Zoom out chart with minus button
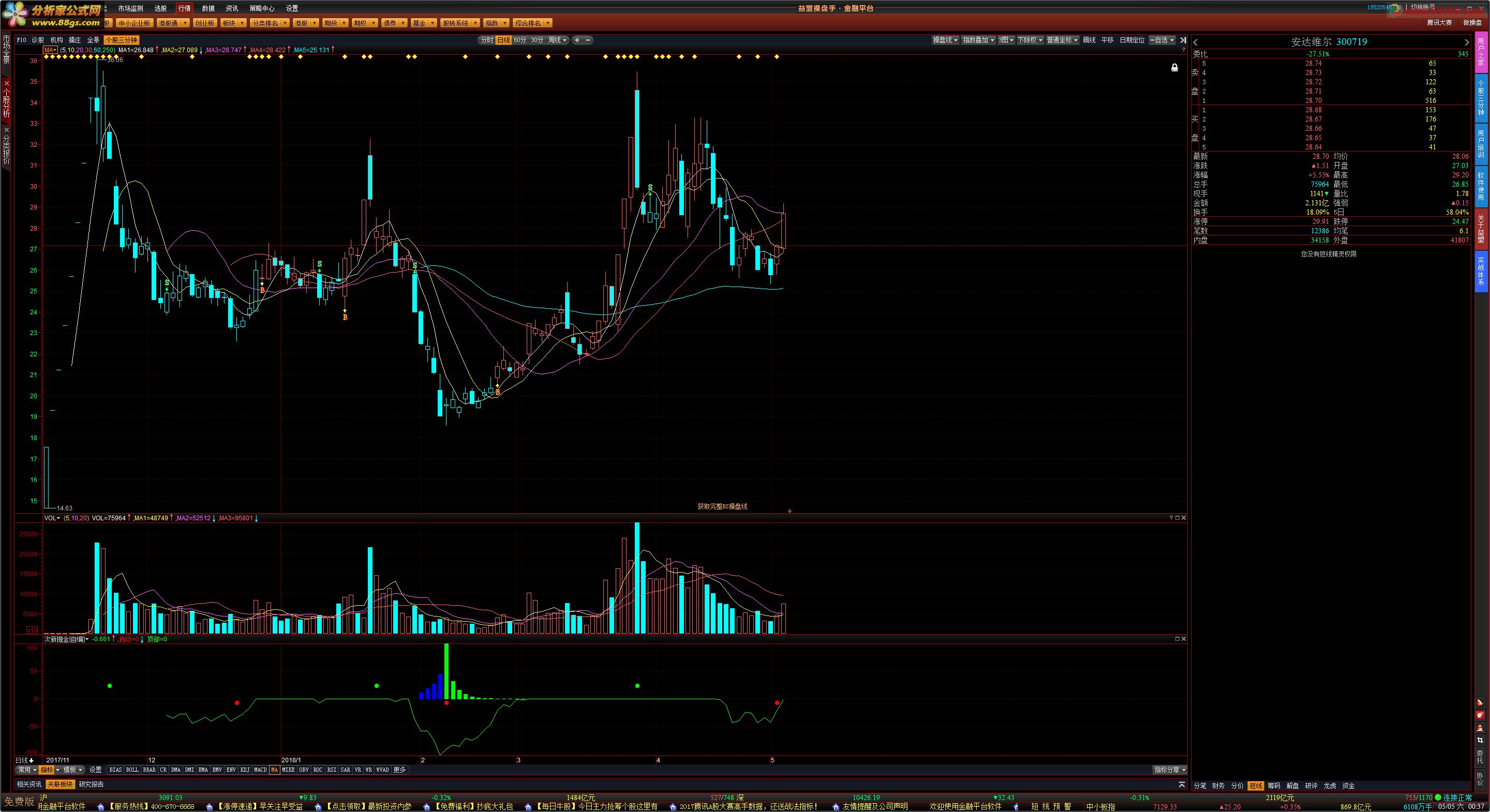 tap(588, 40)
